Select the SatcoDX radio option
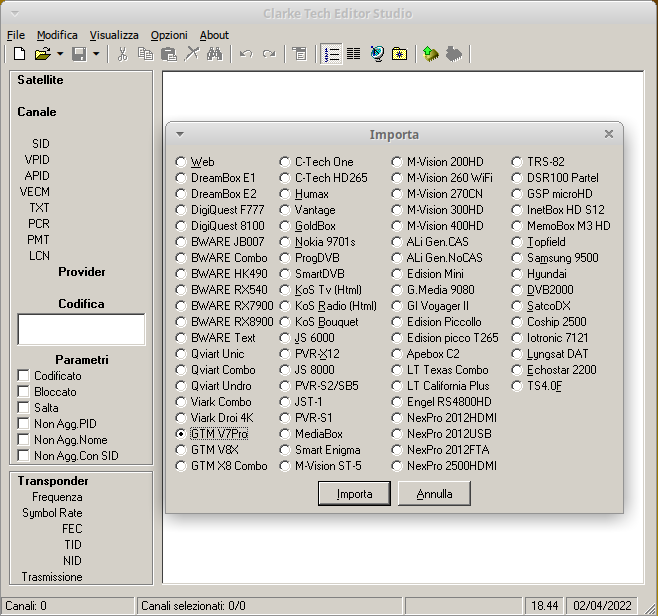 point(517,306)
